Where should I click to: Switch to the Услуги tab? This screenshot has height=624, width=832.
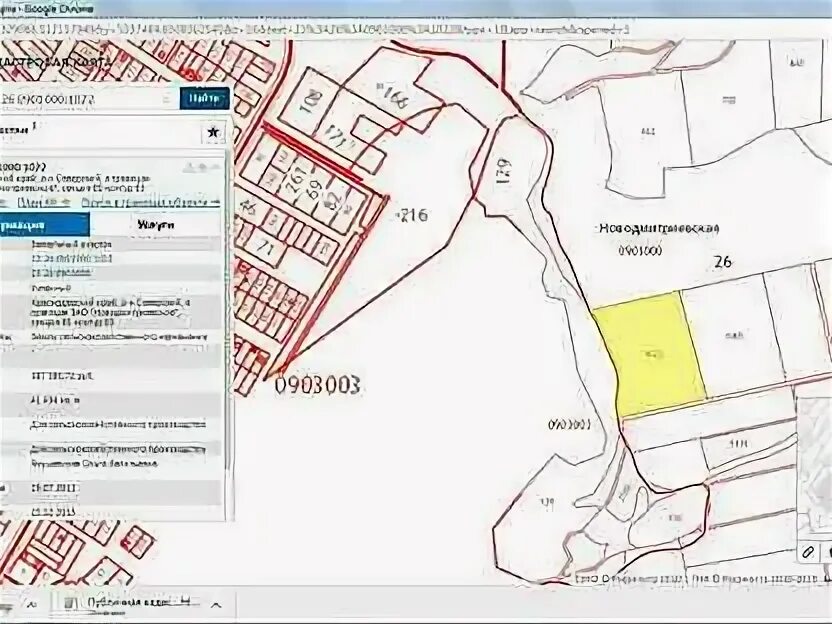tap(155, 224)
